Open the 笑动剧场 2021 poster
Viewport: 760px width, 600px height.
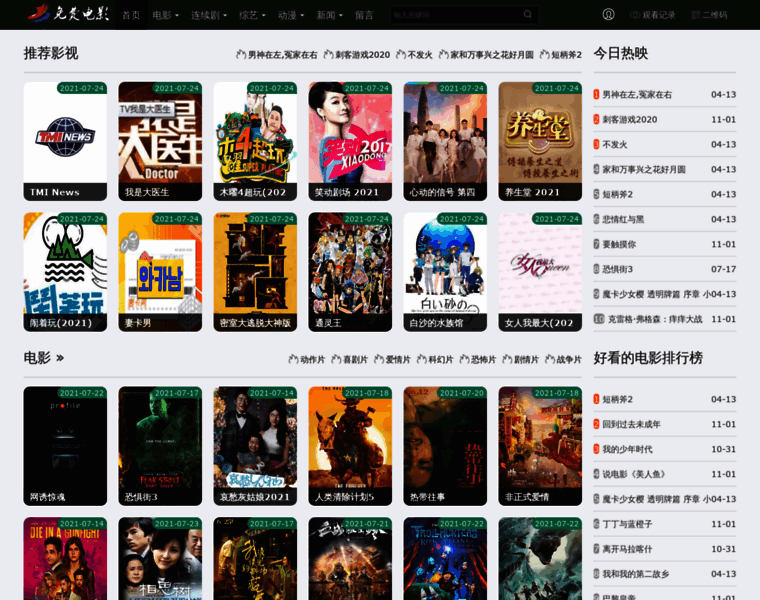350,141
